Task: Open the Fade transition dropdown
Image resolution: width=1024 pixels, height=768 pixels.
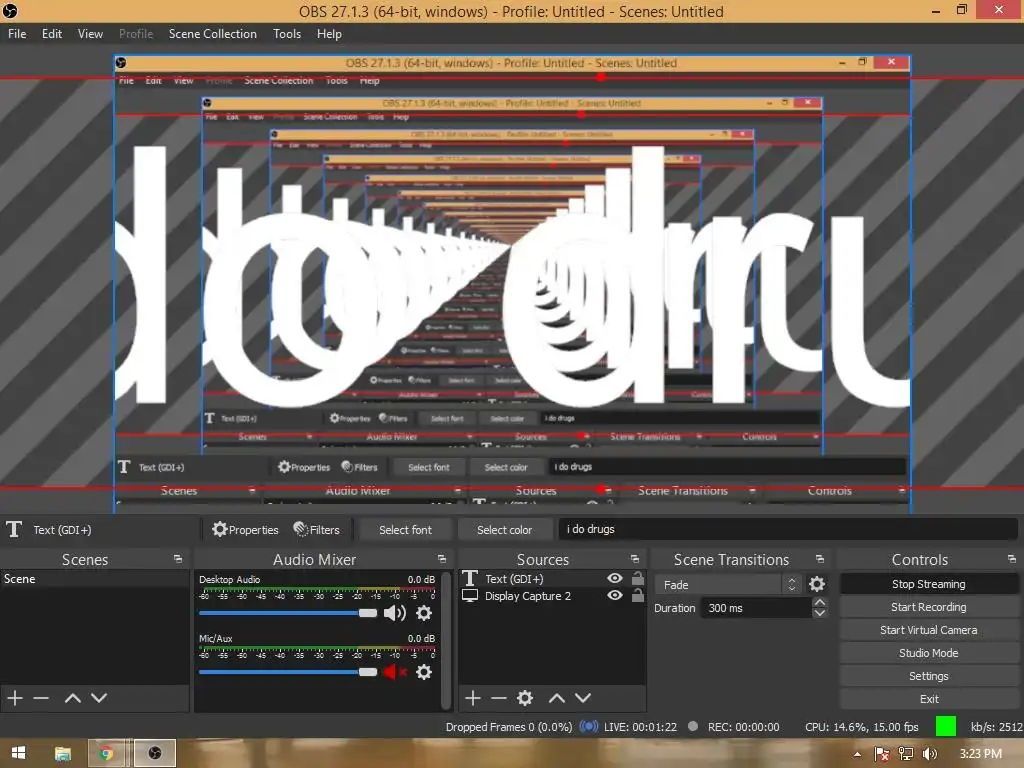Action: pyautogui.click(x=728, y=584)
